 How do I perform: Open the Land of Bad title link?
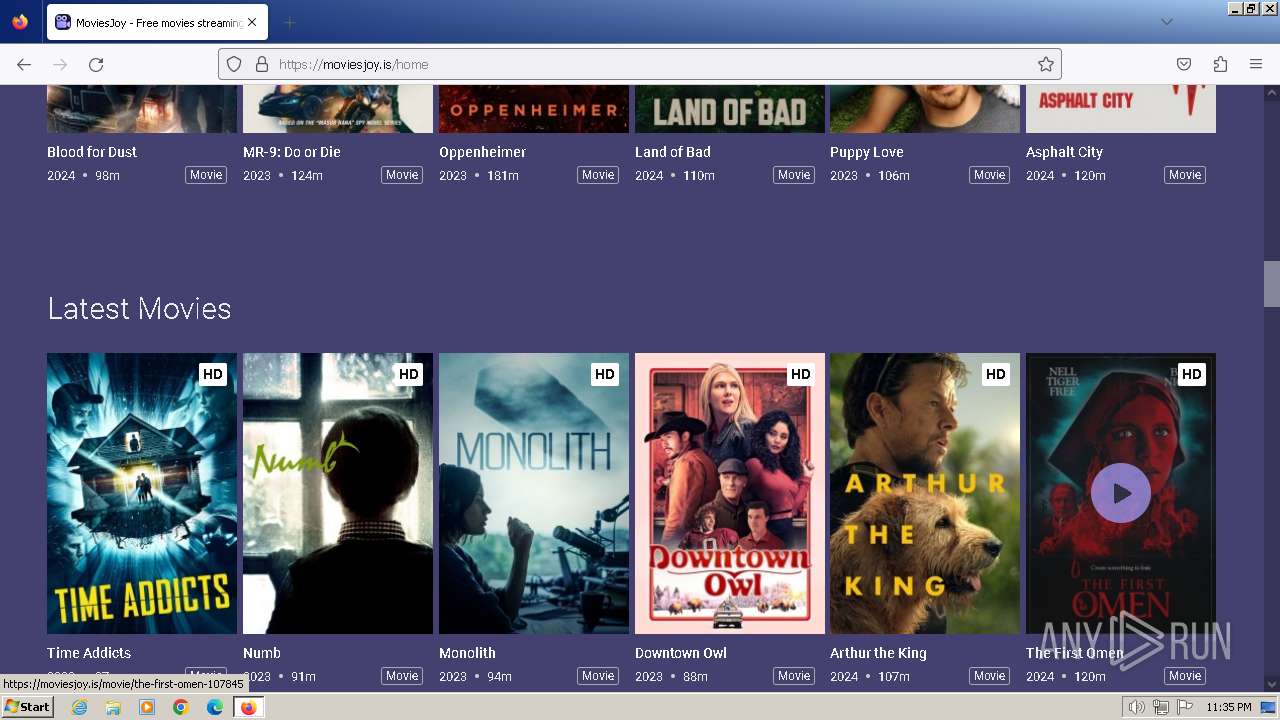coord(673,152)
